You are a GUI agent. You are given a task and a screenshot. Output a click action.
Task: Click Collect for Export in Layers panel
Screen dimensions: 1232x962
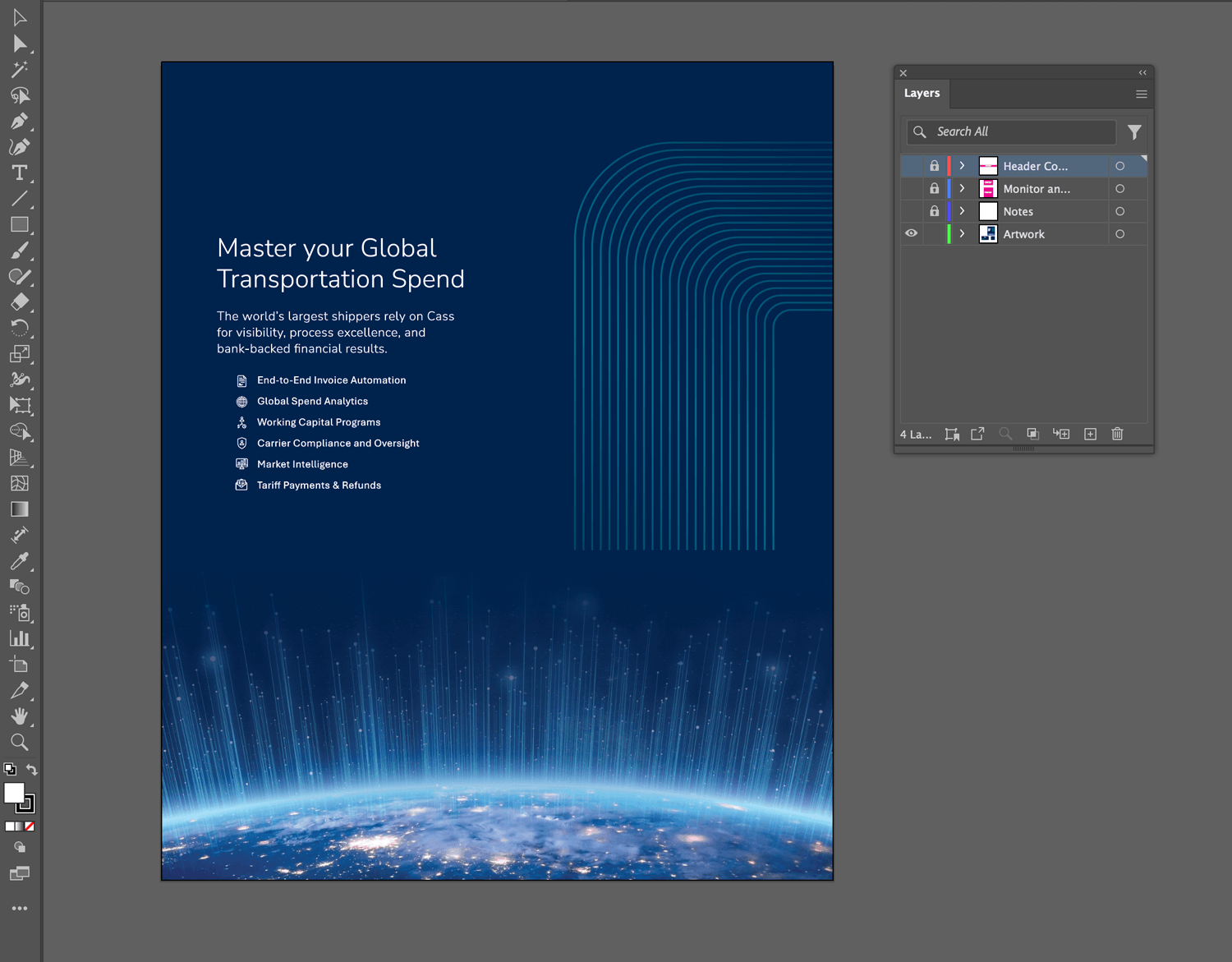977,435
